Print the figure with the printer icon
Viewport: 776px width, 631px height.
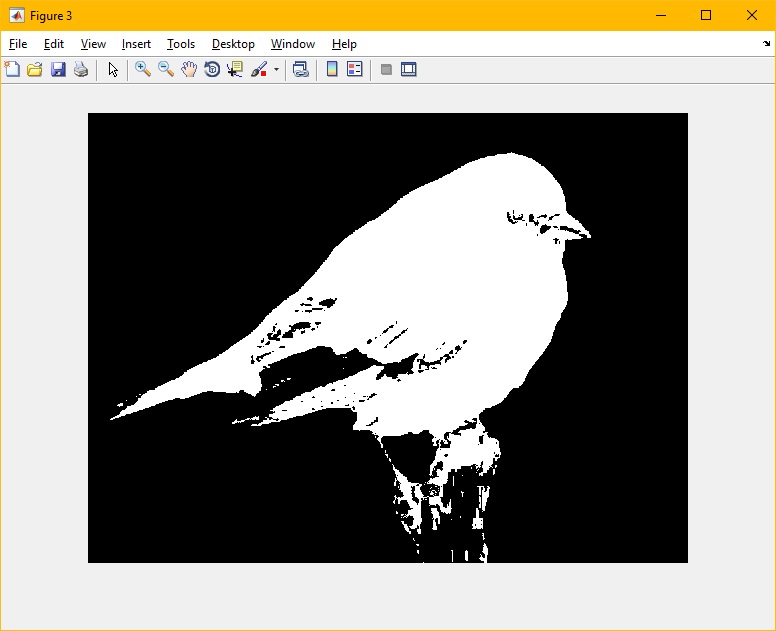[81, 70]
